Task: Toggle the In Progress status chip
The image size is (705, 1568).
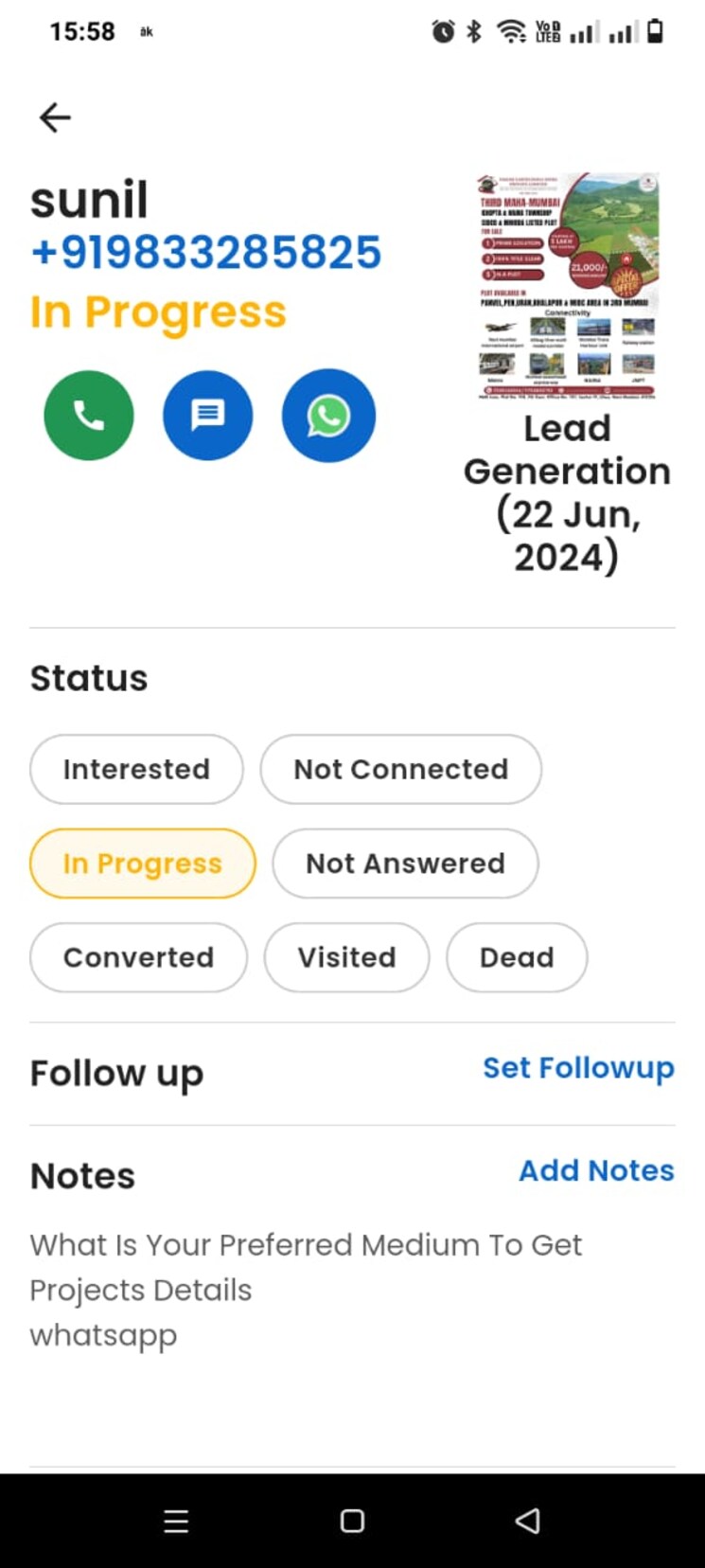Action: pyautogui.click(x=143, y=864)
